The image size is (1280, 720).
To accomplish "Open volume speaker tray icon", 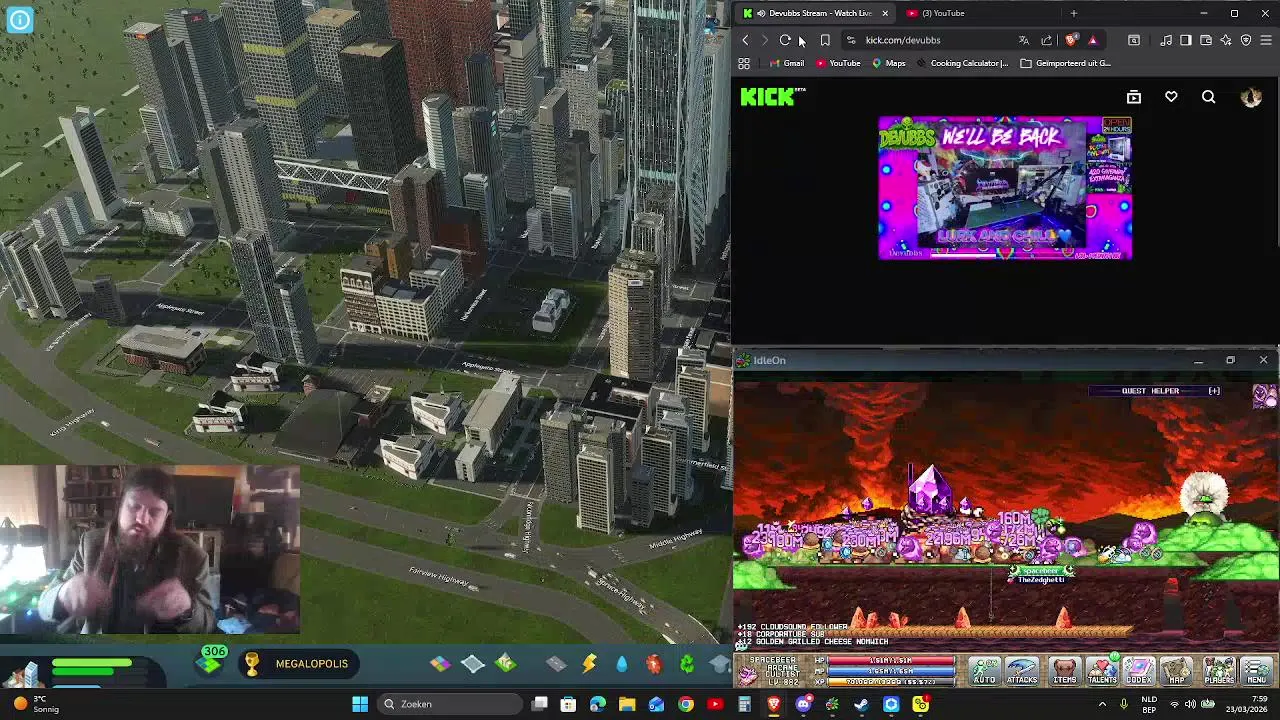I will click(1190, 704).
